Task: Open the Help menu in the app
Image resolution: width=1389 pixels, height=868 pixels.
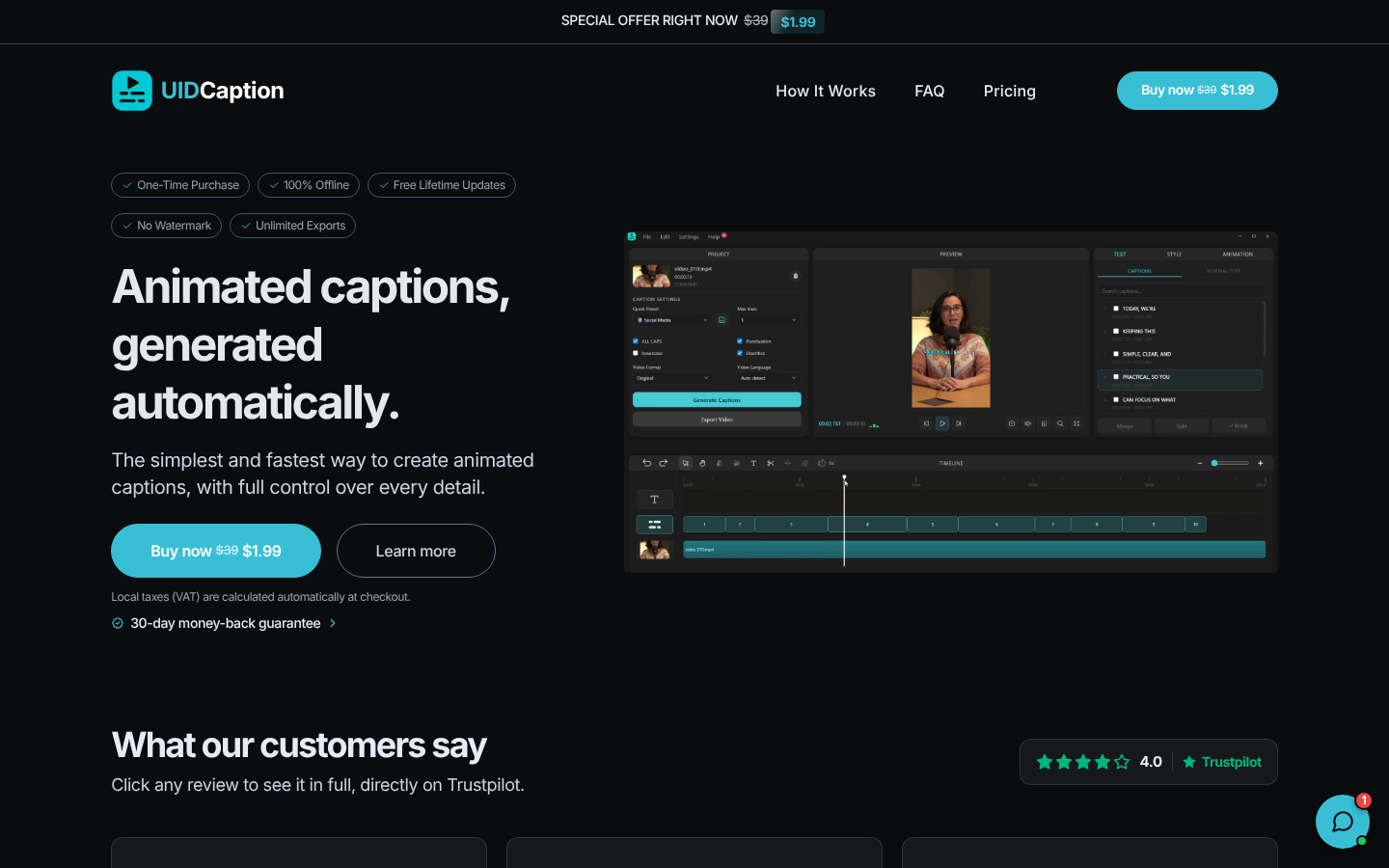Action: click(714, 236)
